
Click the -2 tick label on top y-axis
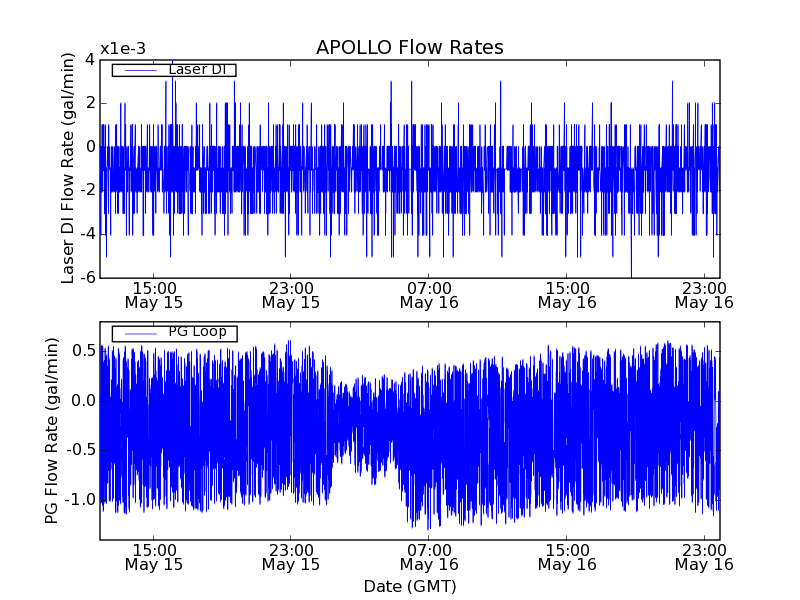pos(86,190)
